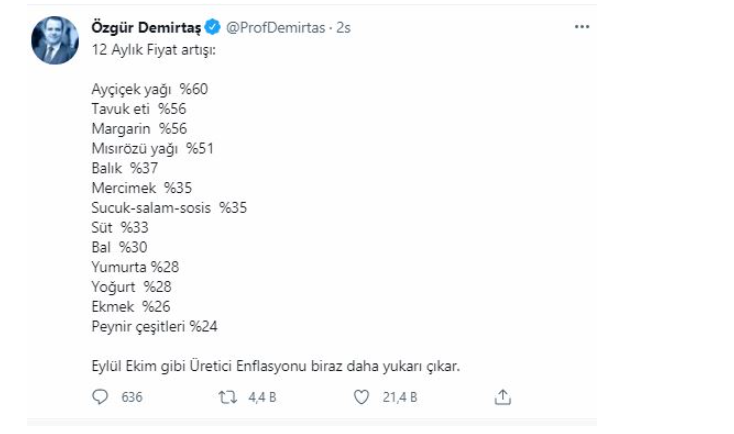
Task: Like the tweet with heart icon
Action: (362, 397)
